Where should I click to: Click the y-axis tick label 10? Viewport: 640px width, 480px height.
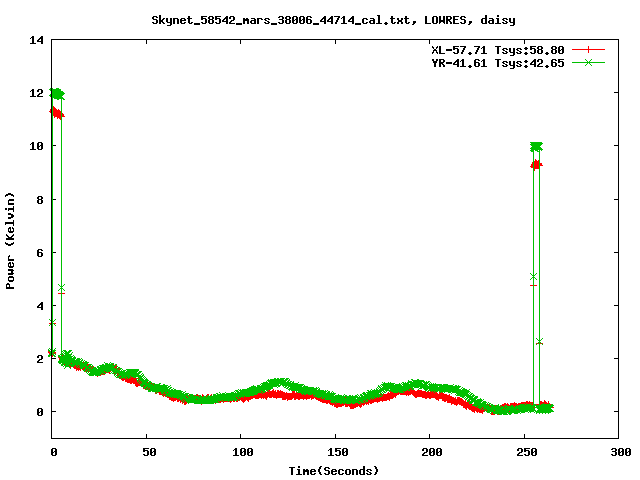pos(36,146)
